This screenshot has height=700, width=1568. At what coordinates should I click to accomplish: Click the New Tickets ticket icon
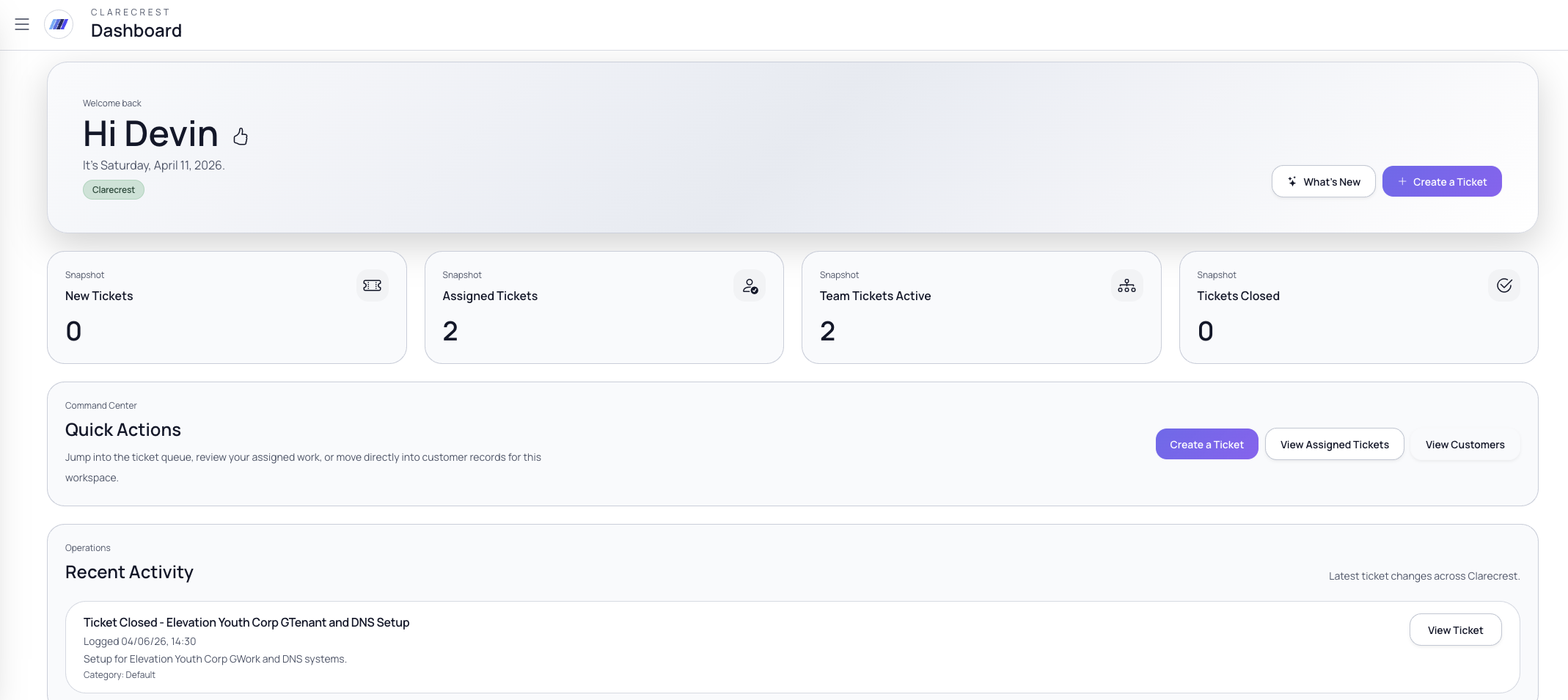tap(372, 285)
